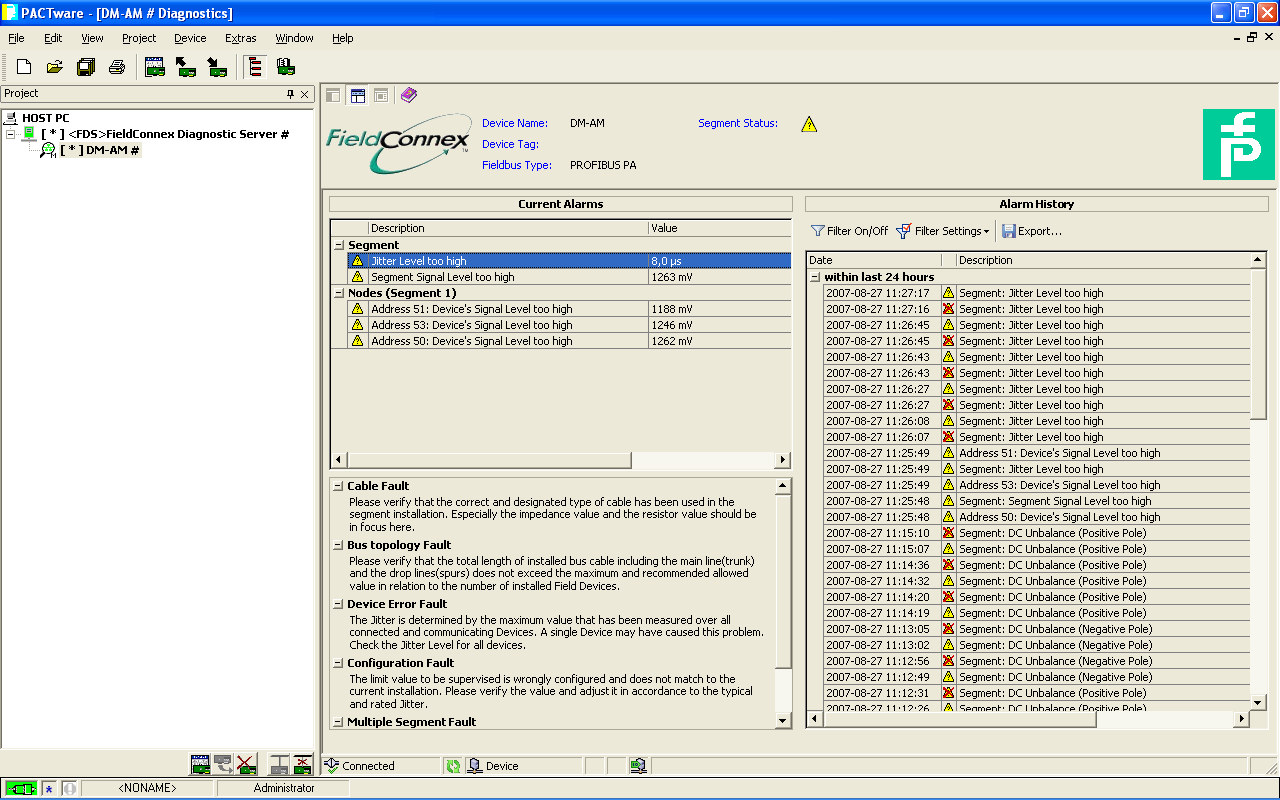Click the Print toolbar icon
The image size is (1280, 800).
pos(117,67)
